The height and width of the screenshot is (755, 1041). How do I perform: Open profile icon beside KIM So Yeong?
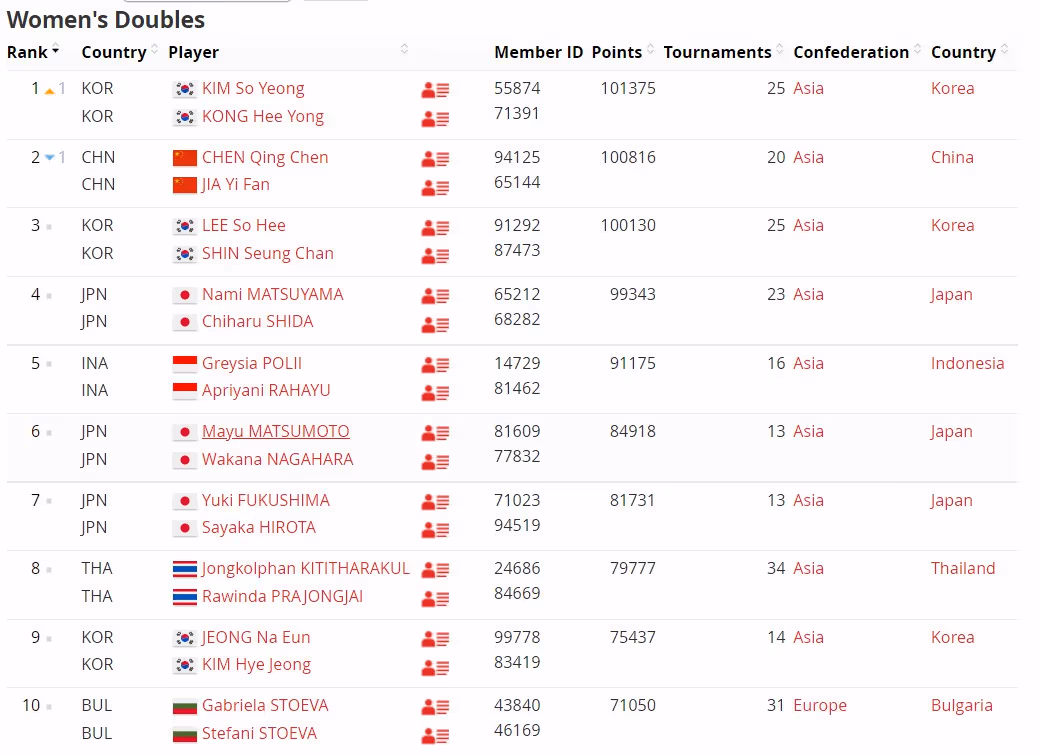tap(435, 89)
